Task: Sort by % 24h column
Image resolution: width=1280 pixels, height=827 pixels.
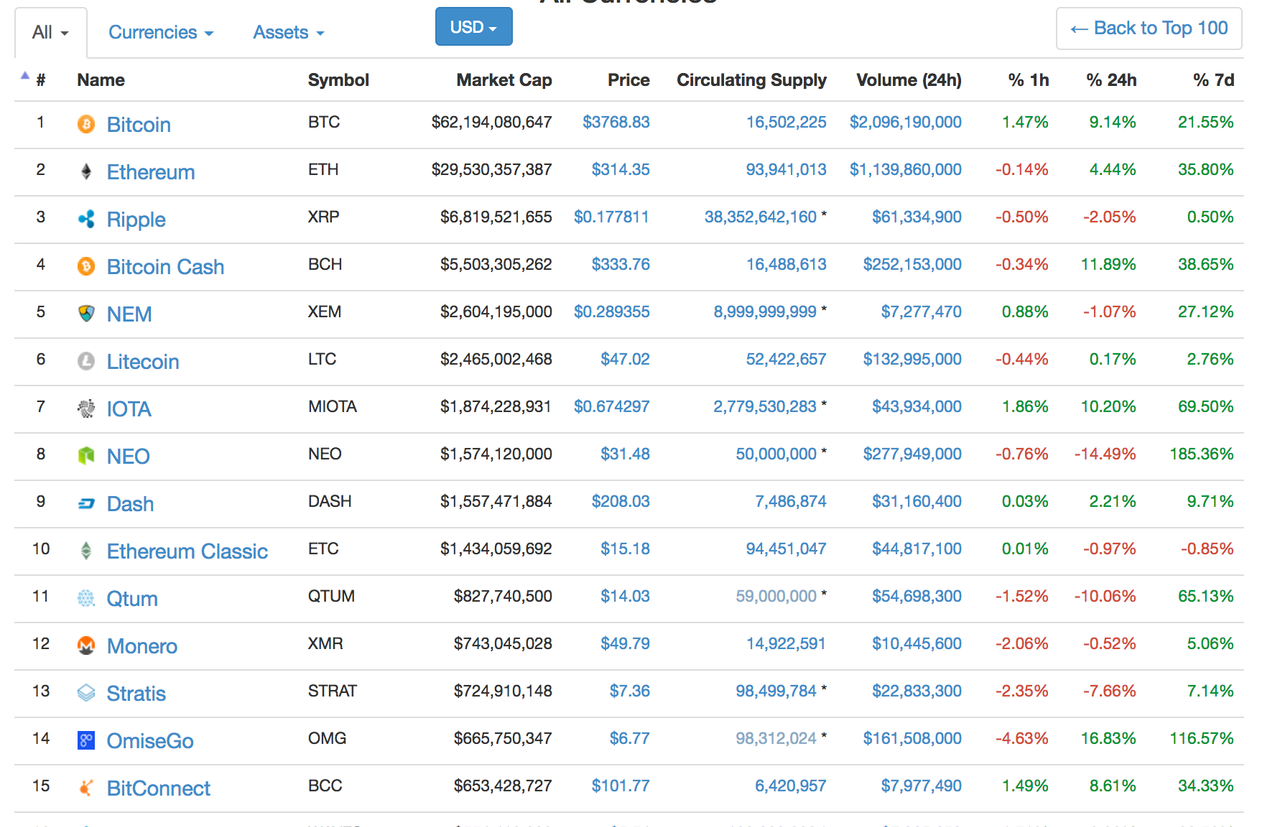Action: pyautogui.click(x=1111, y=80)
